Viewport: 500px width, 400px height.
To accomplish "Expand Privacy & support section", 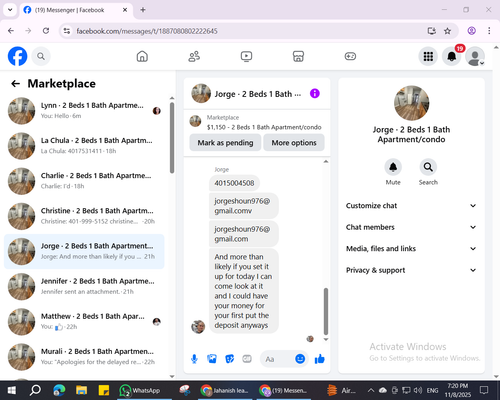I will coord(411,270).
